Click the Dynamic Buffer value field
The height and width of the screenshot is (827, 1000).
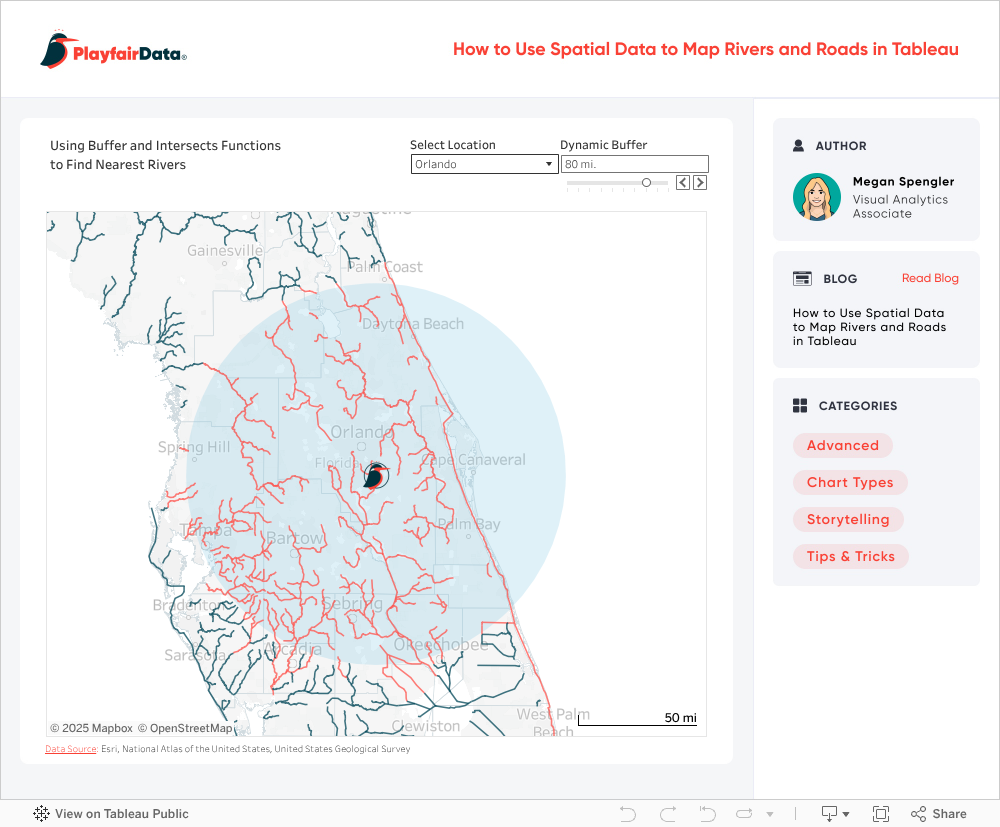tap(634, 164)
